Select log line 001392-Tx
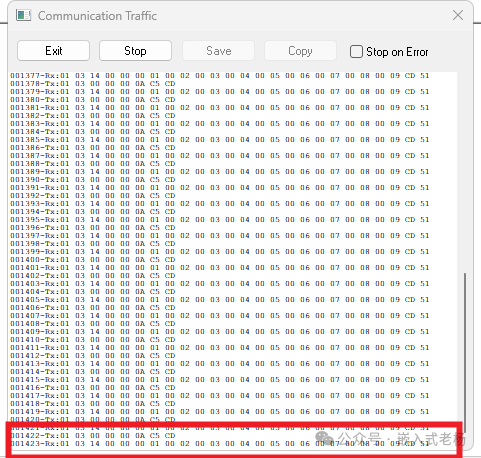This screenshot has width=481, height=458. point(93,196)
